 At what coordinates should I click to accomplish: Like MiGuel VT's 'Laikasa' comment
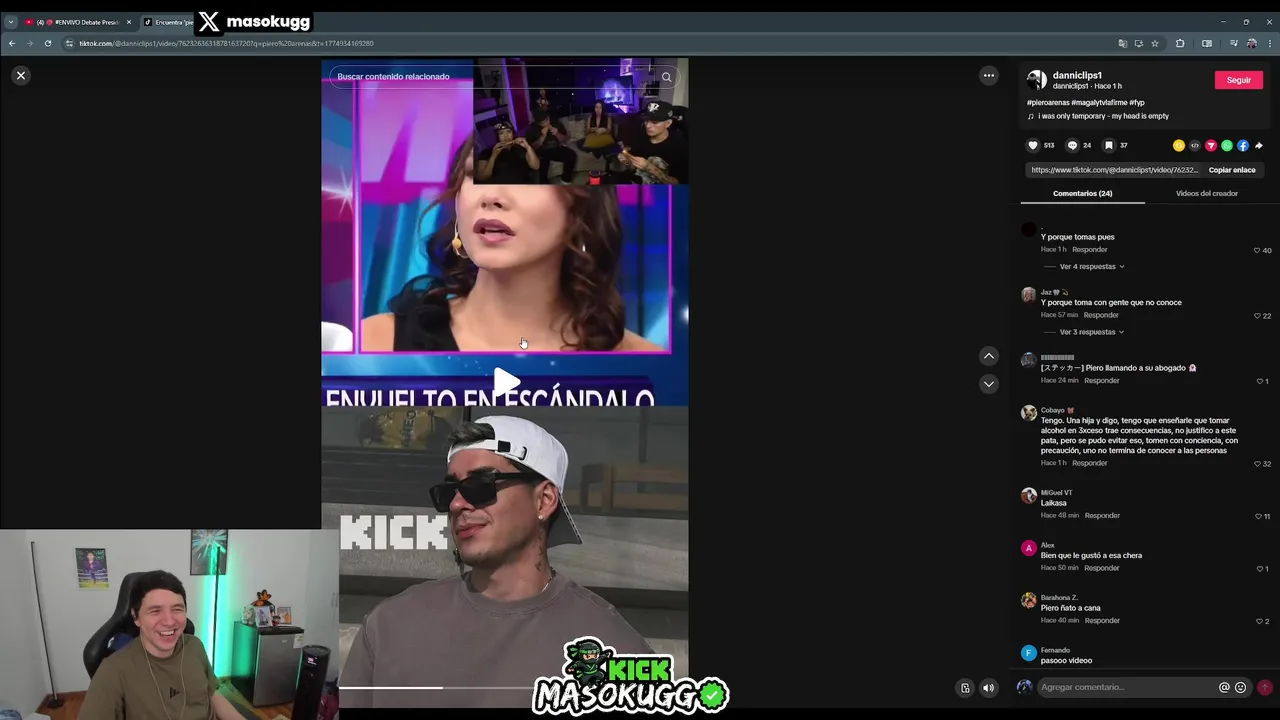pyautogui.click(x=1258, y=516)
